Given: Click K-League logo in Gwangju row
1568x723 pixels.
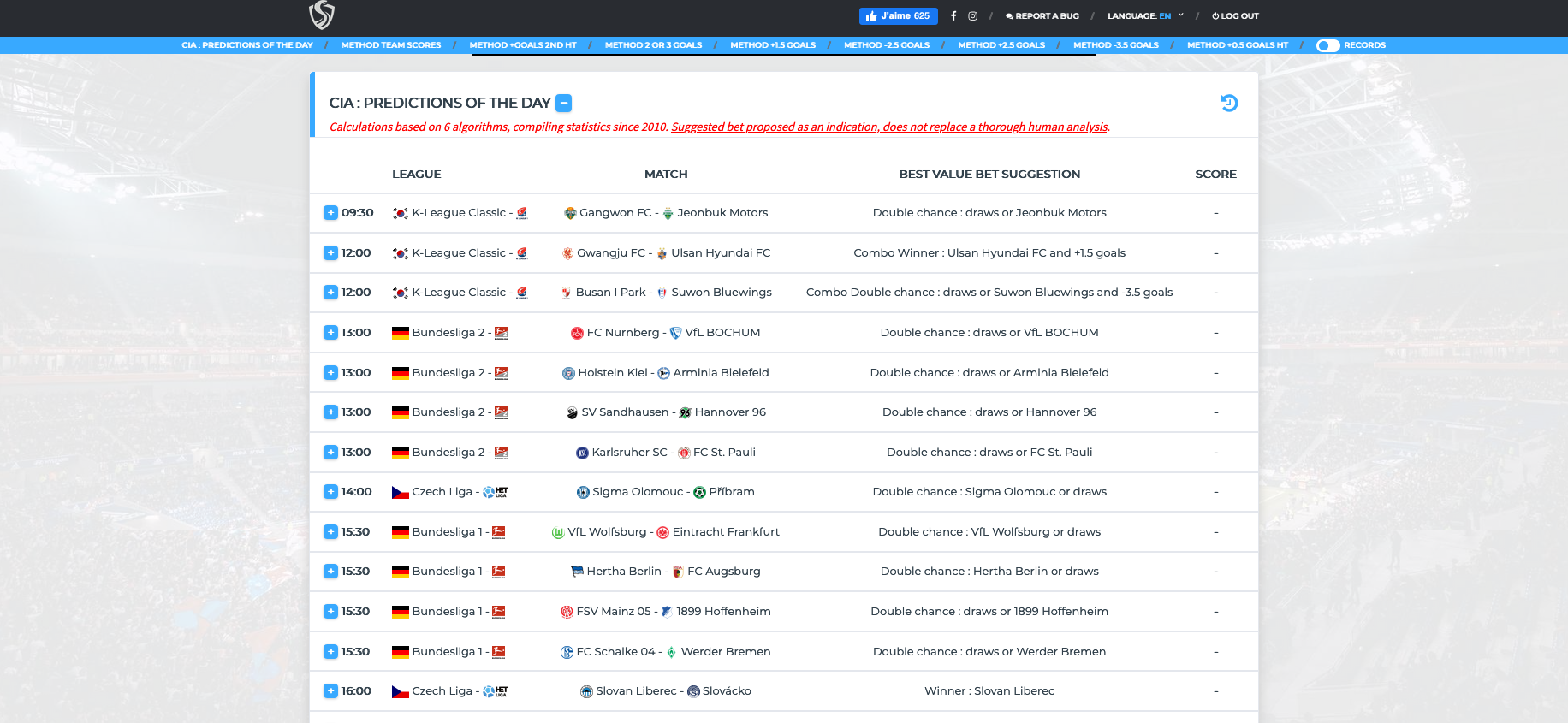Looking at the screenshot, I should 522,253.
